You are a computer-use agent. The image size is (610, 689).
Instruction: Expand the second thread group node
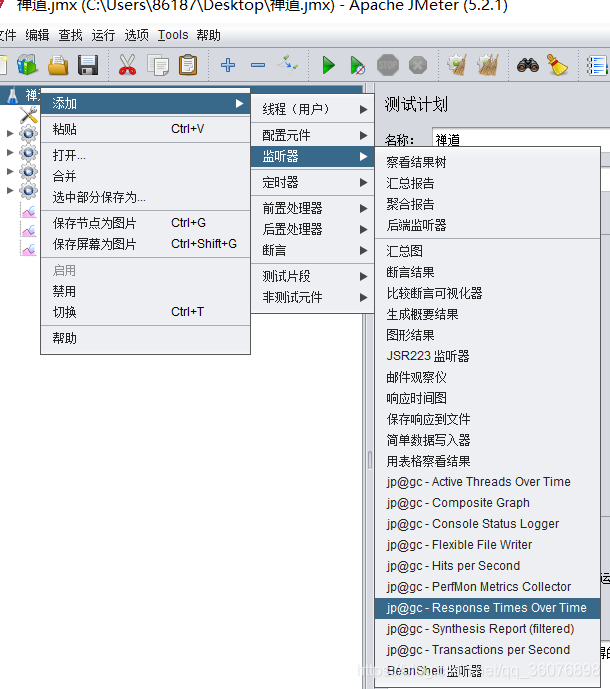(10, 152)
